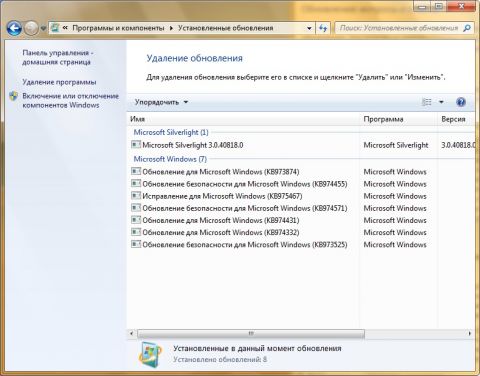Click 'Программы и компоненты' breadcrumb
Image resolution: width=480 pixels, height=376 pixels.
(118, 28)
